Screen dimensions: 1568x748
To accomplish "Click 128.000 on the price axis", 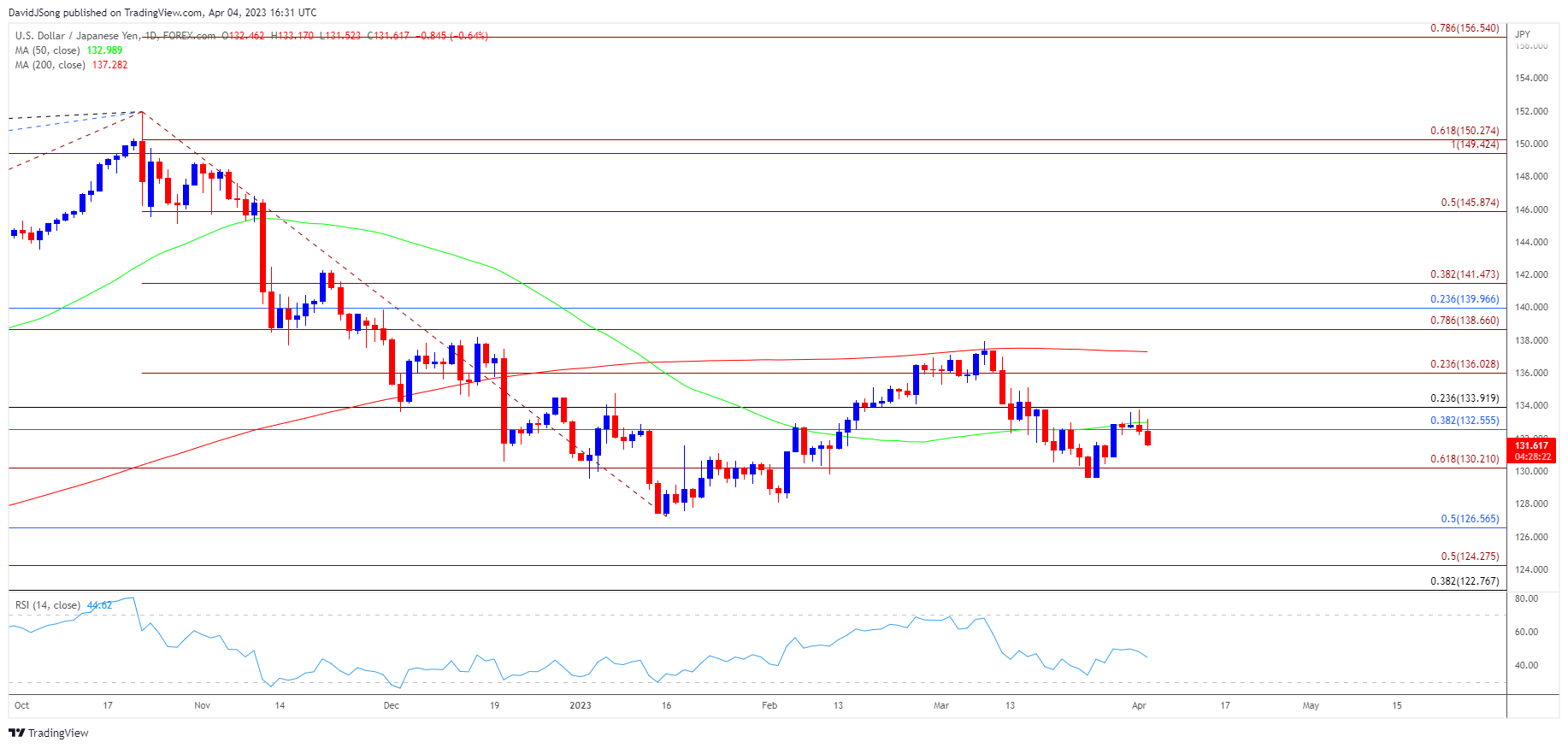I will [1531, 504].
